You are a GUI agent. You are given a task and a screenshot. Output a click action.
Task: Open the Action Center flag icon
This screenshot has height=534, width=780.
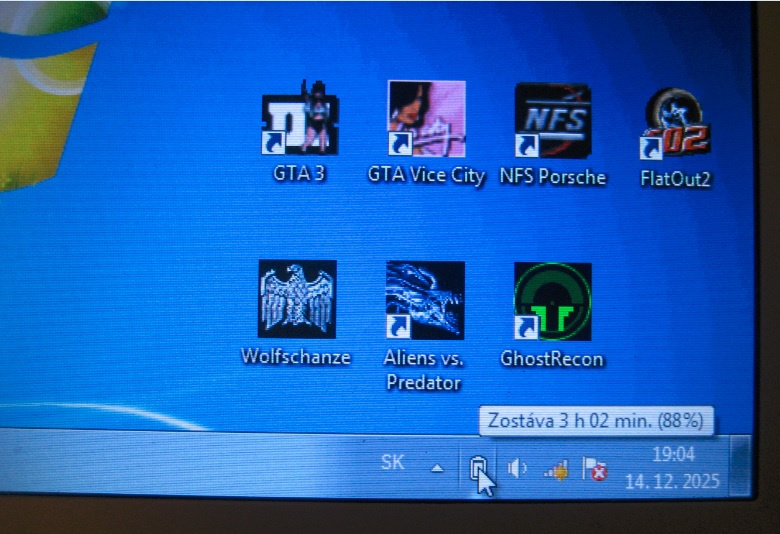[x=595, y=469]
